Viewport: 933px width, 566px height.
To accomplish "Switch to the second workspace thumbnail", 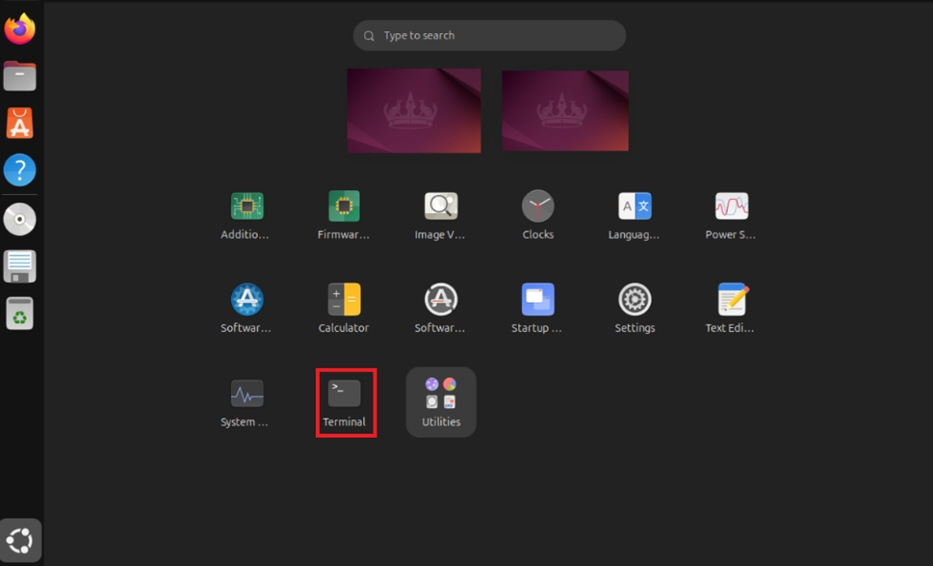I will point(565,110).
